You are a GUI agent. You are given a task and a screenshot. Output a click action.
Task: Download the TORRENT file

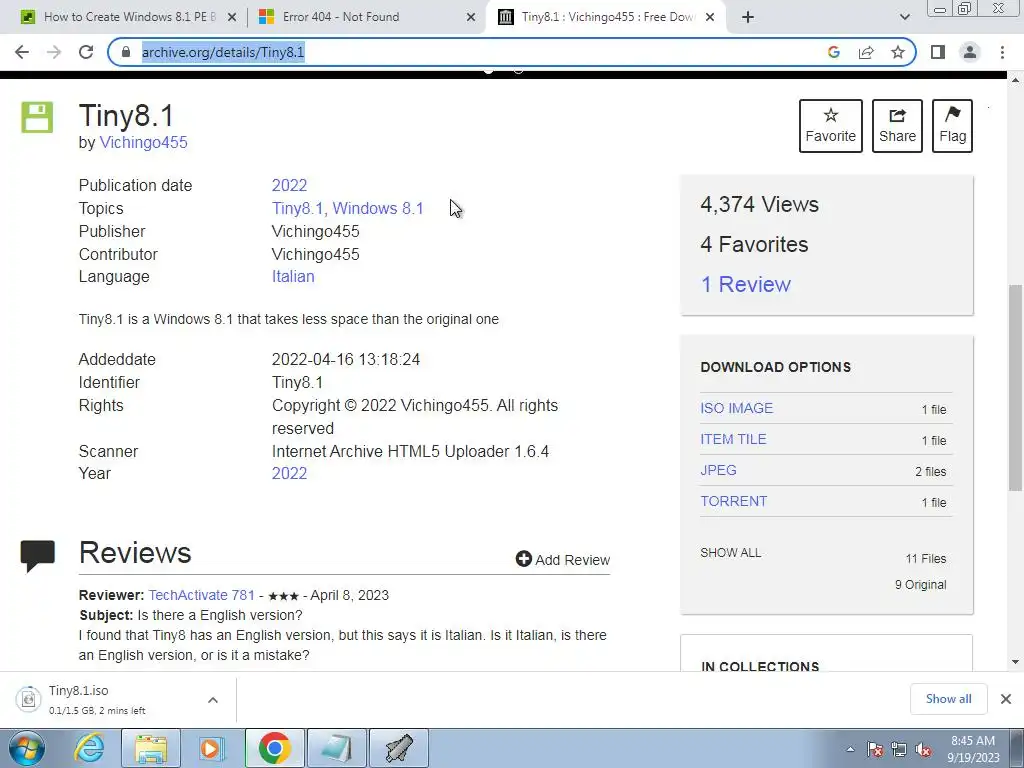pyautogui.click(x=734, y=502)
